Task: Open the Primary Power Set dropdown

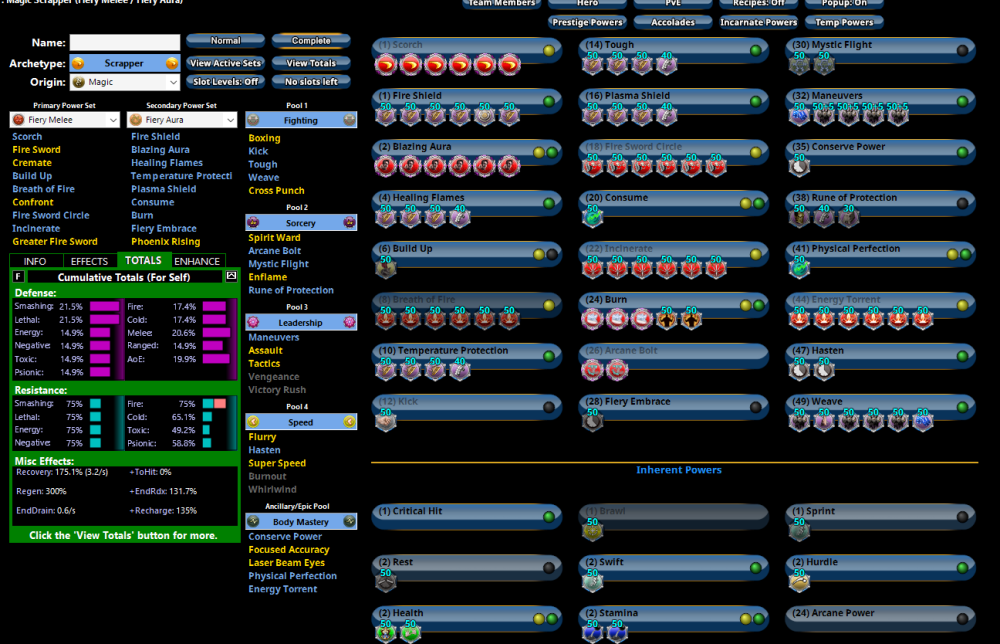Action: [63, 119]
